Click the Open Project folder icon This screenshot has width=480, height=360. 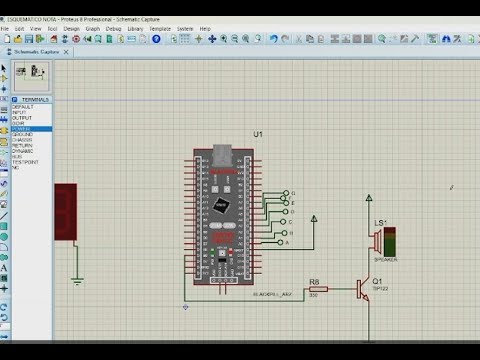[18, 39]
